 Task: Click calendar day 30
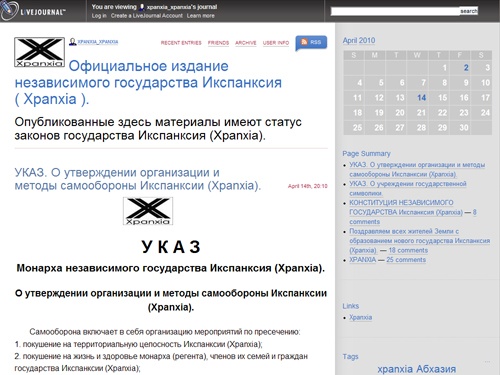pyautogui.click(x=464, y=128)
